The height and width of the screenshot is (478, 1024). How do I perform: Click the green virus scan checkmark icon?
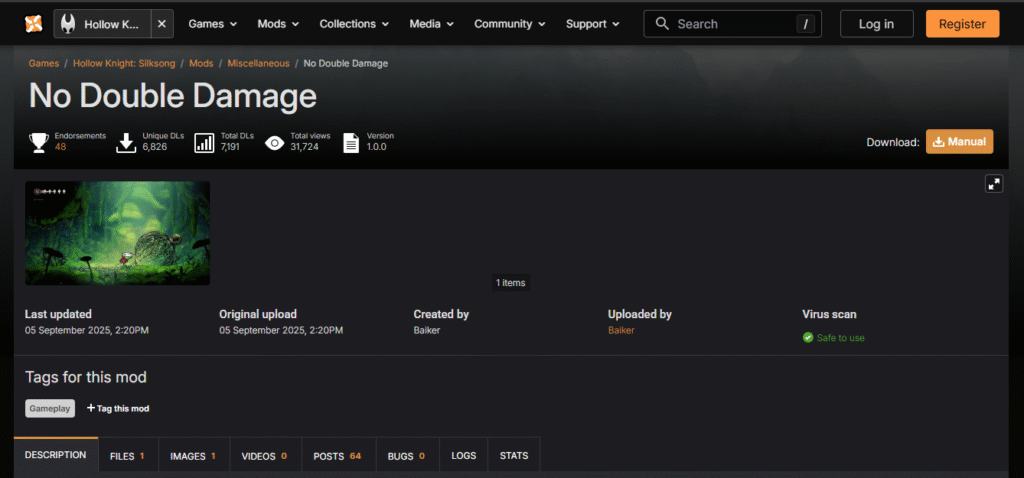[x=808, y=338]
